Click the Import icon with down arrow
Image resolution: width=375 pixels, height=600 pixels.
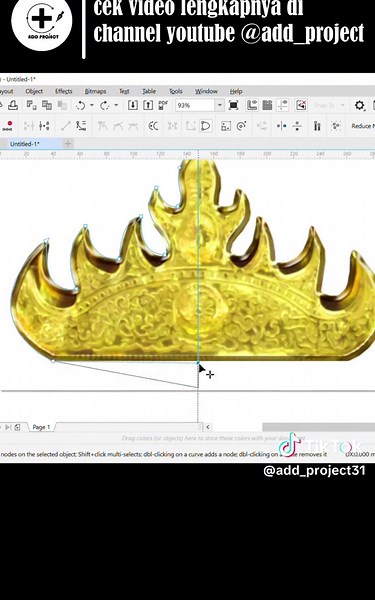(x=133, y=105)
